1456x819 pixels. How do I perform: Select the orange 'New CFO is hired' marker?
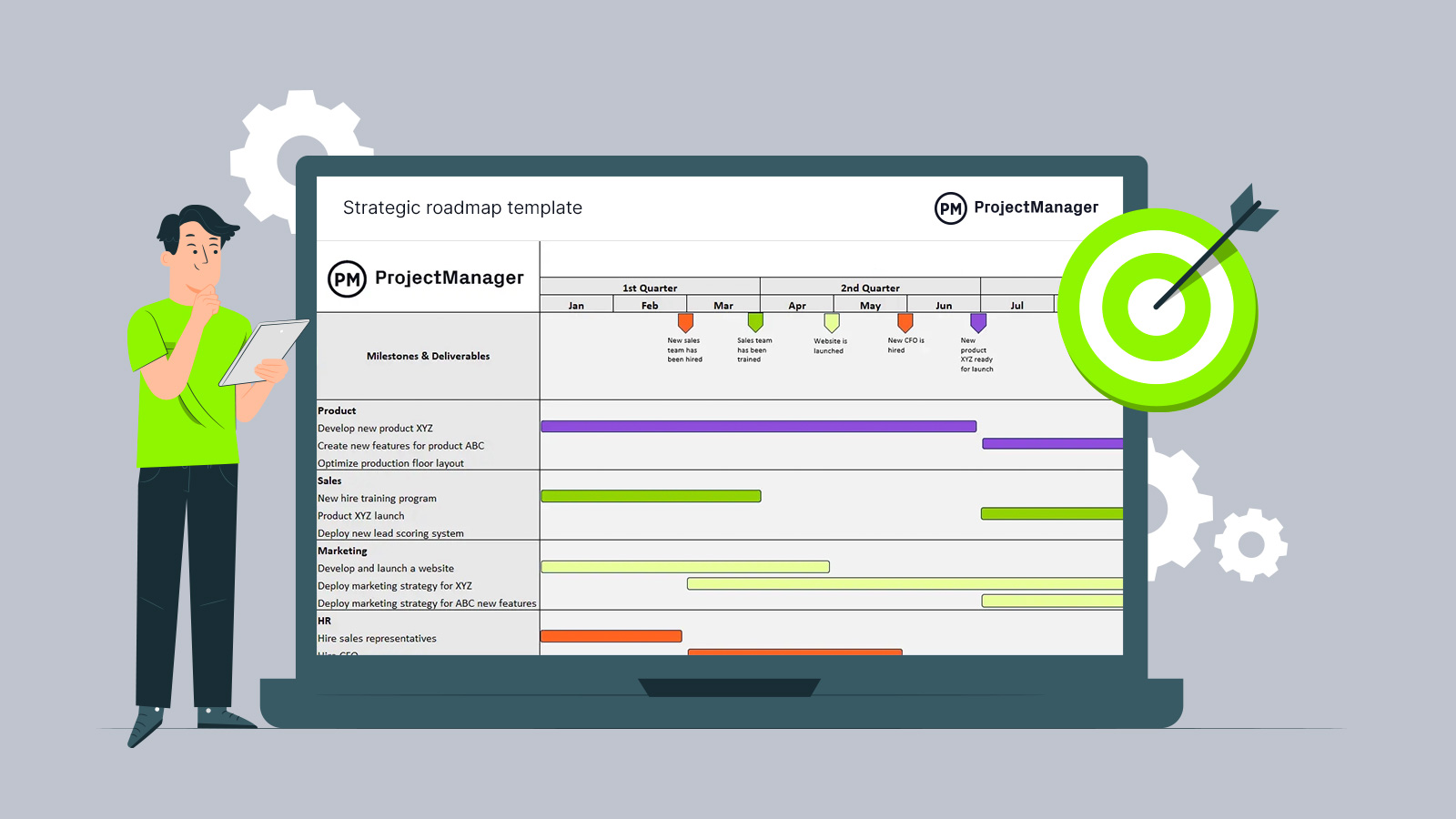point(905,322)
